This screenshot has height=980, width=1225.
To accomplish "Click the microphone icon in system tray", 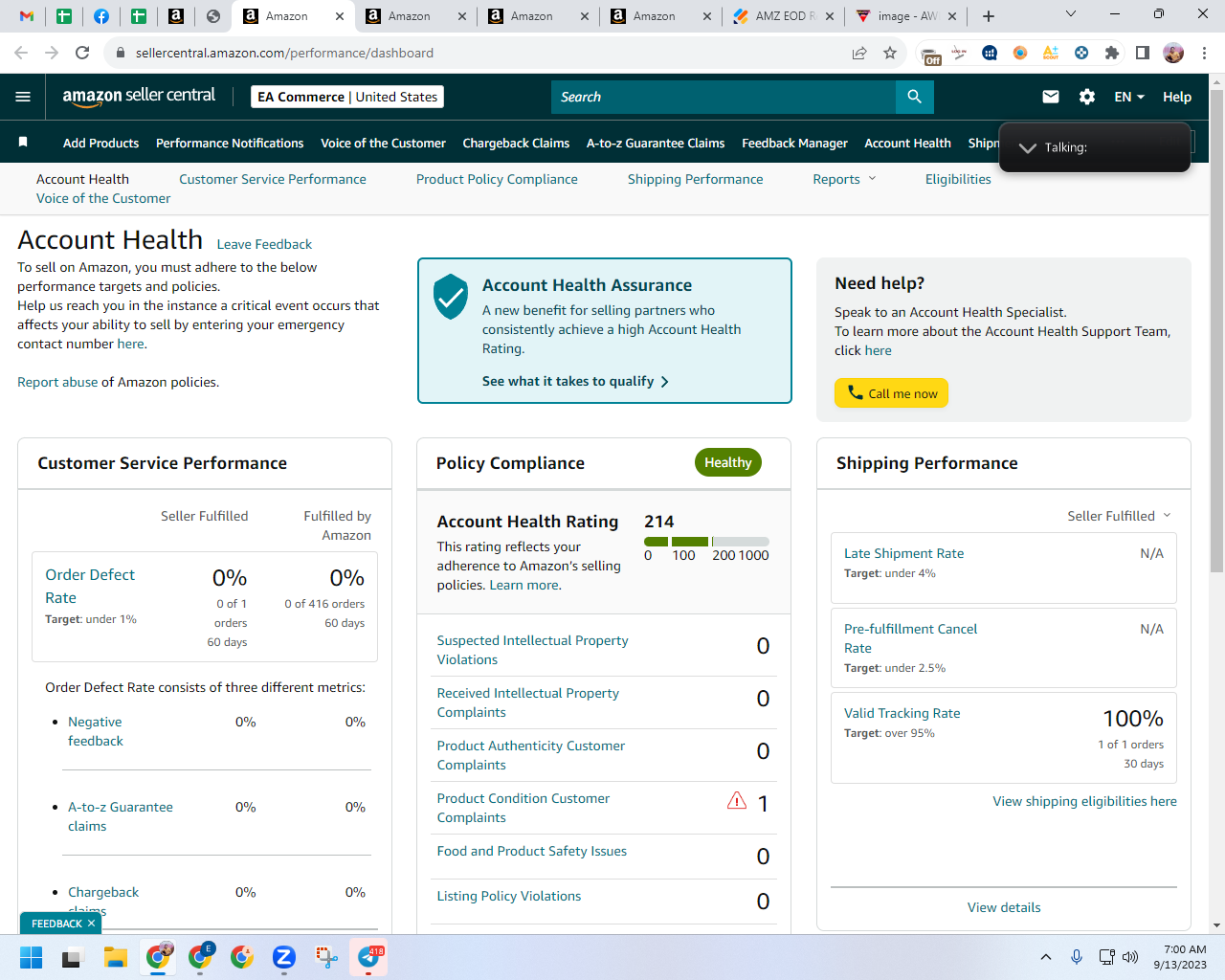I will pyautogui.click(x=1077, y=957).
